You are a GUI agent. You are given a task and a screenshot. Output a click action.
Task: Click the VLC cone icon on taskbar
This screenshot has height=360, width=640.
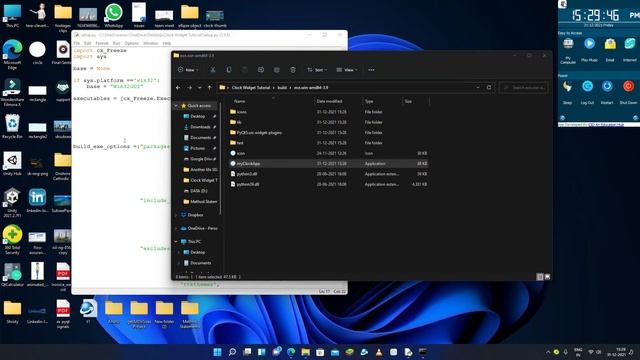pyautogui.click(x=379, y=352)
